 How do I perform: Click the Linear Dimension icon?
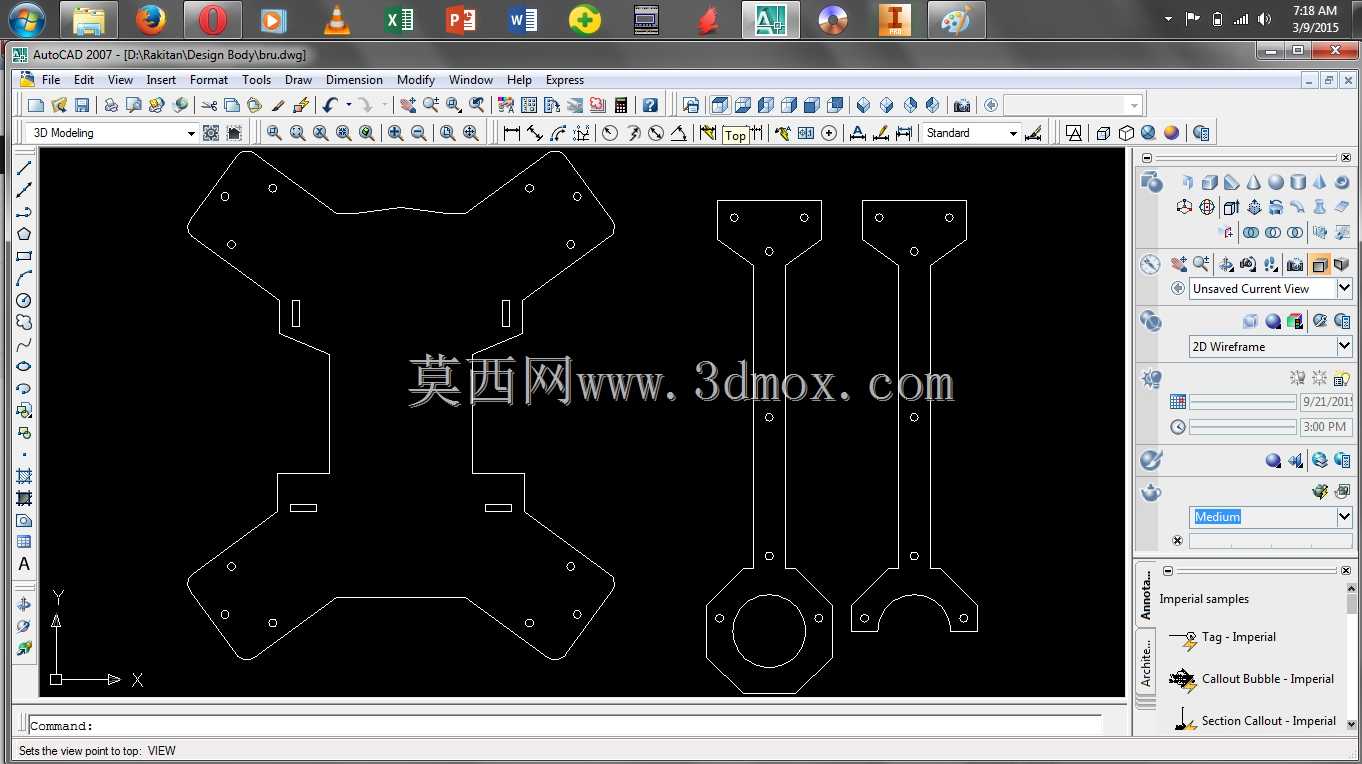[x=512, y=133]
